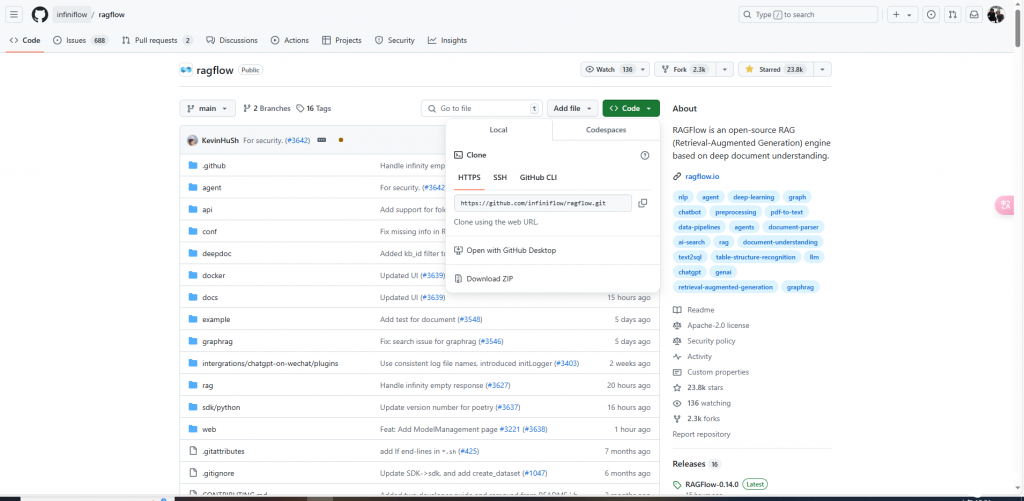Select the Local tab in Code popup
1024x501 pixels.
pyautogui.click(x=499, y=130)
